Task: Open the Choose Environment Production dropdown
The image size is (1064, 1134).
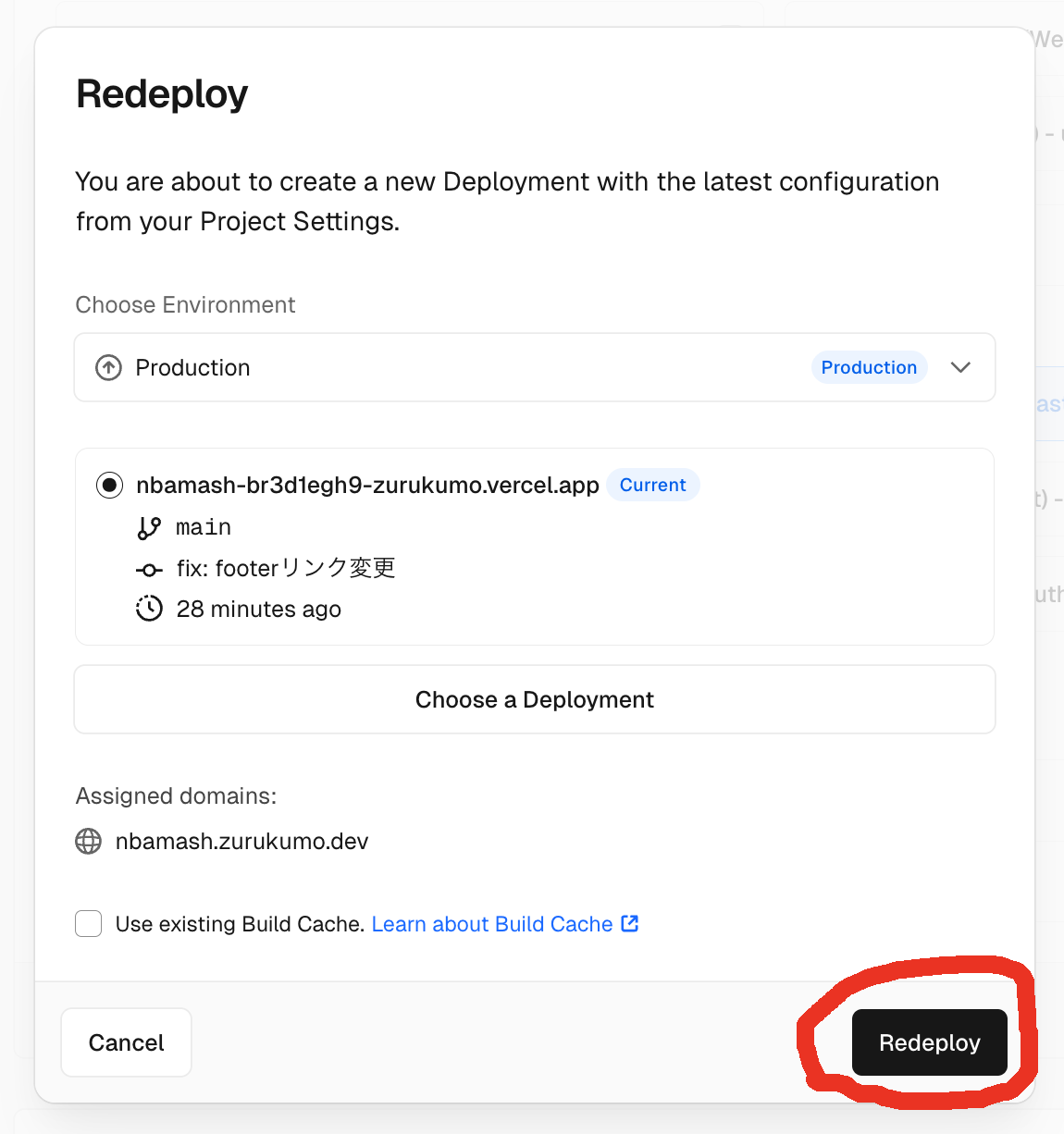Action: tap(534, 367)
